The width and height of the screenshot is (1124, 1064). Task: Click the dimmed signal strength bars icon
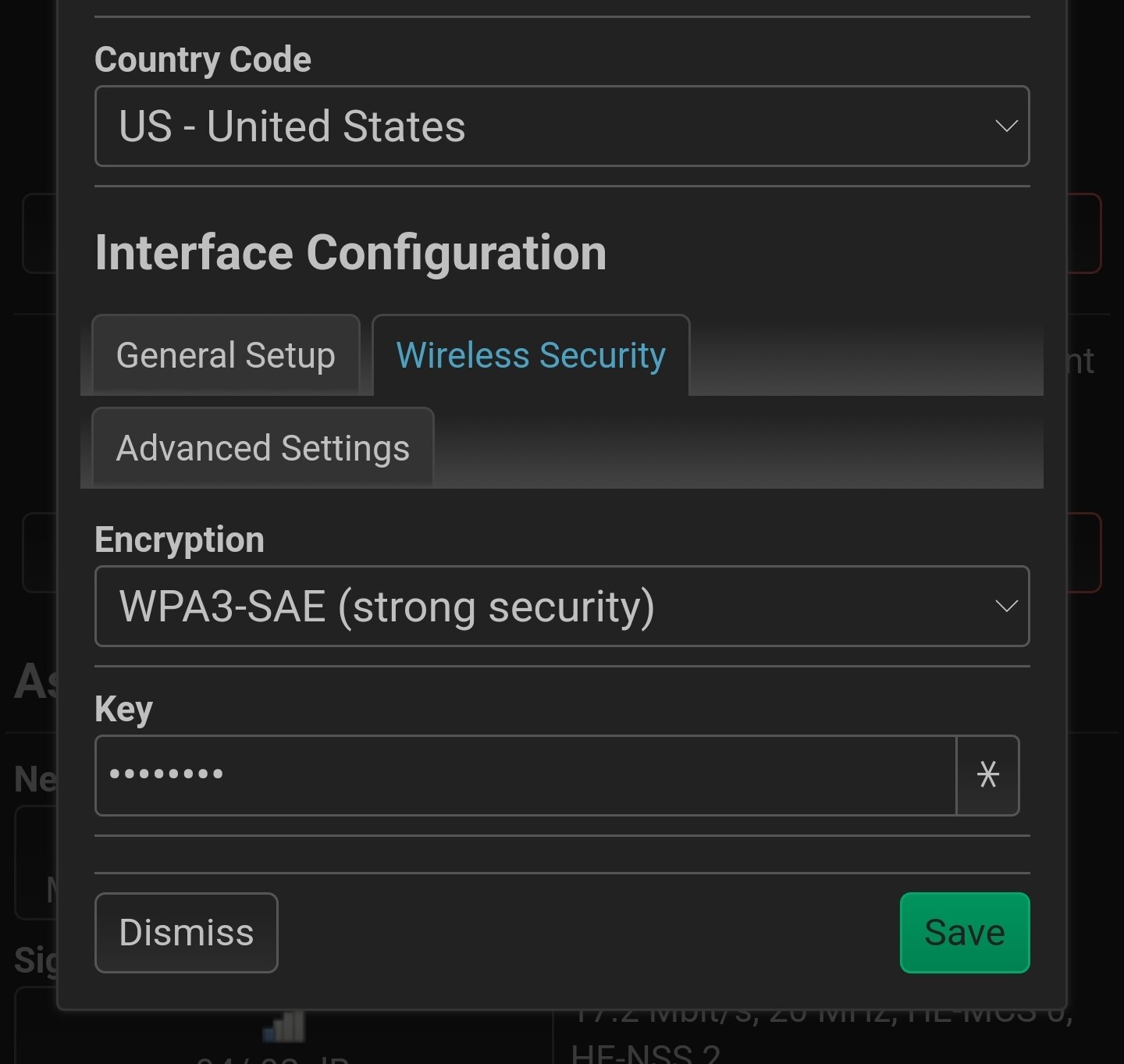[x=284, y=1026]
